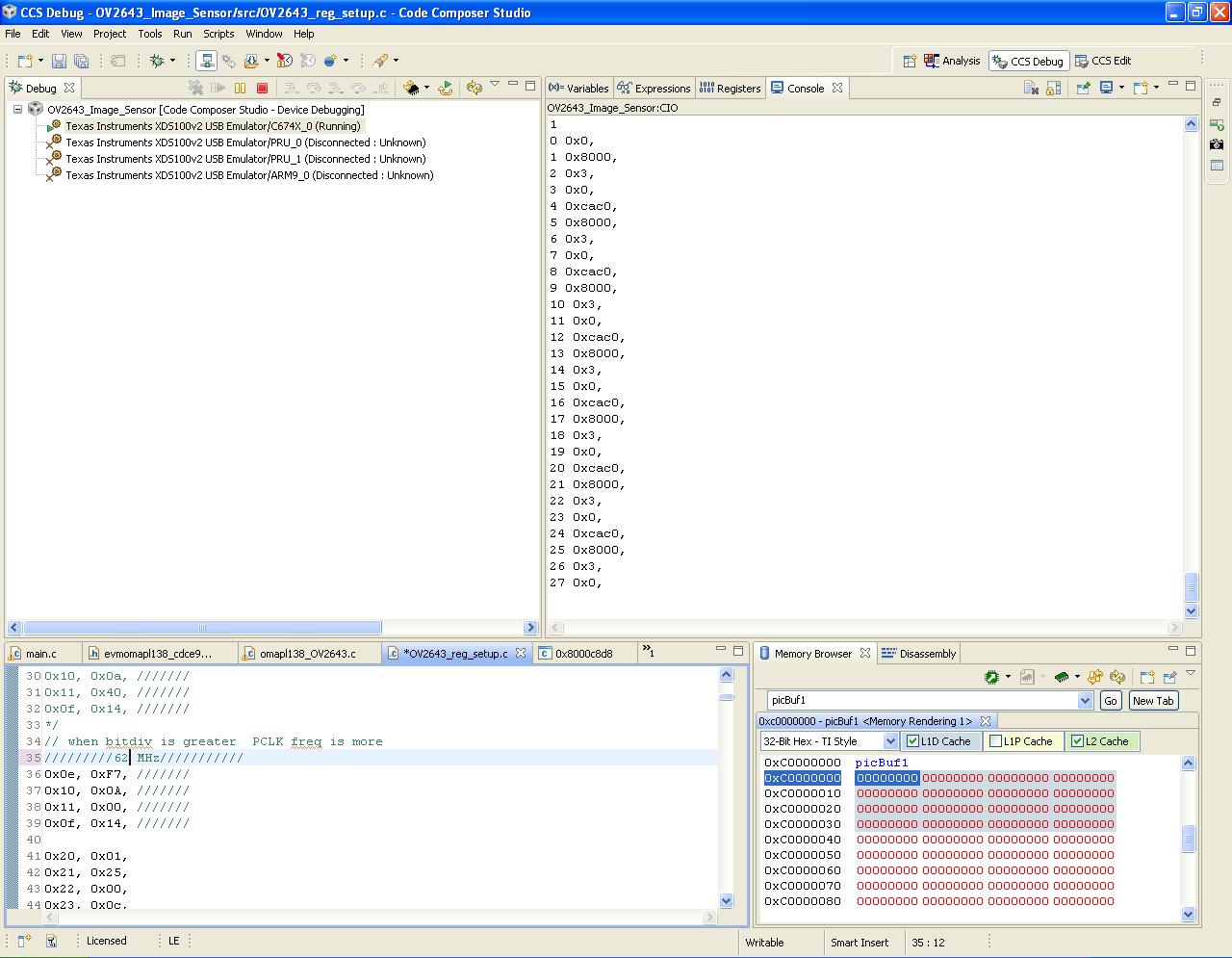Click the Go button
Image resolution: width=1232 pixels, height=958 pixels.
click(1111, 701)
